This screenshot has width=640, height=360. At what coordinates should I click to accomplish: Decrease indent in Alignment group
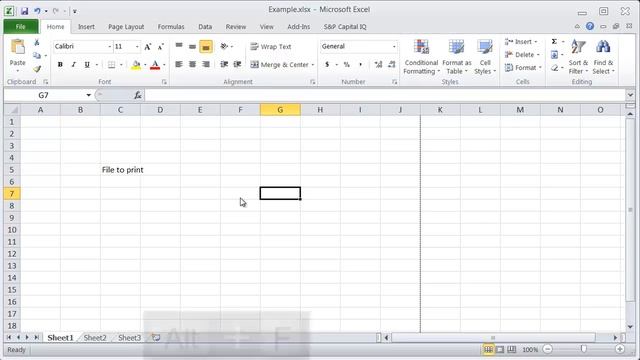224,64
